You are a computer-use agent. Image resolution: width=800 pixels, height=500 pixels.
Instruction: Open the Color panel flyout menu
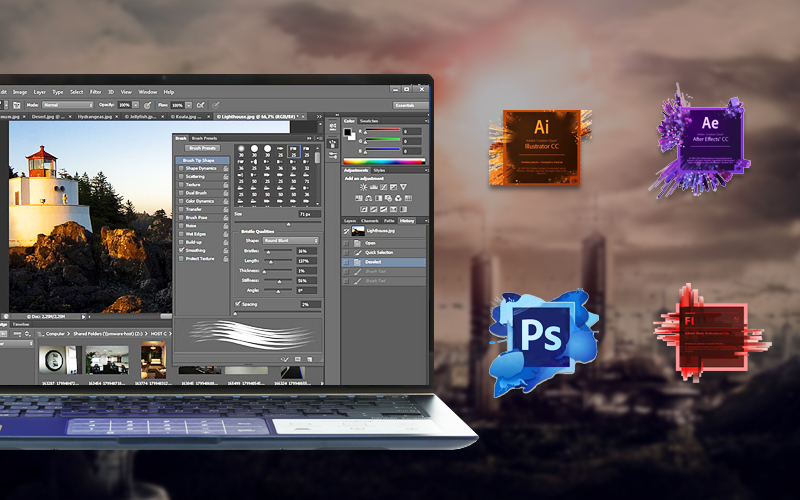(426, 121)
